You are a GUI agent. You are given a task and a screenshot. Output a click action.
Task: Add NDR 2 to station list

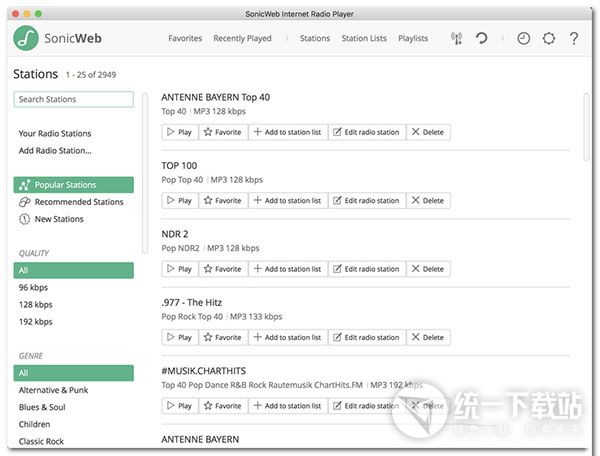point(288,269)
